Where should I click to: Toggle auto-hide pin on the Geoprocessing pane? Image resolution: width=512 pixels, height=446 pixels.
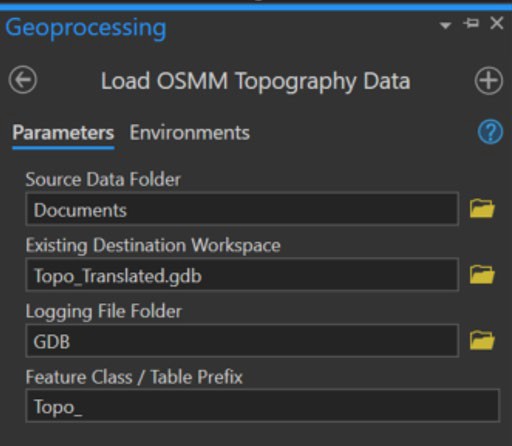tap(471, 23)
